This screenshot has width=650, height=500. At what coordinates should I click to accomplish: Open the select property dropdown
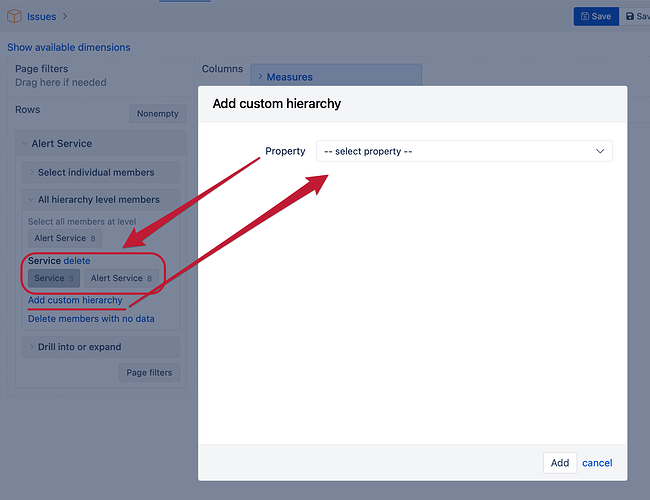464,151
